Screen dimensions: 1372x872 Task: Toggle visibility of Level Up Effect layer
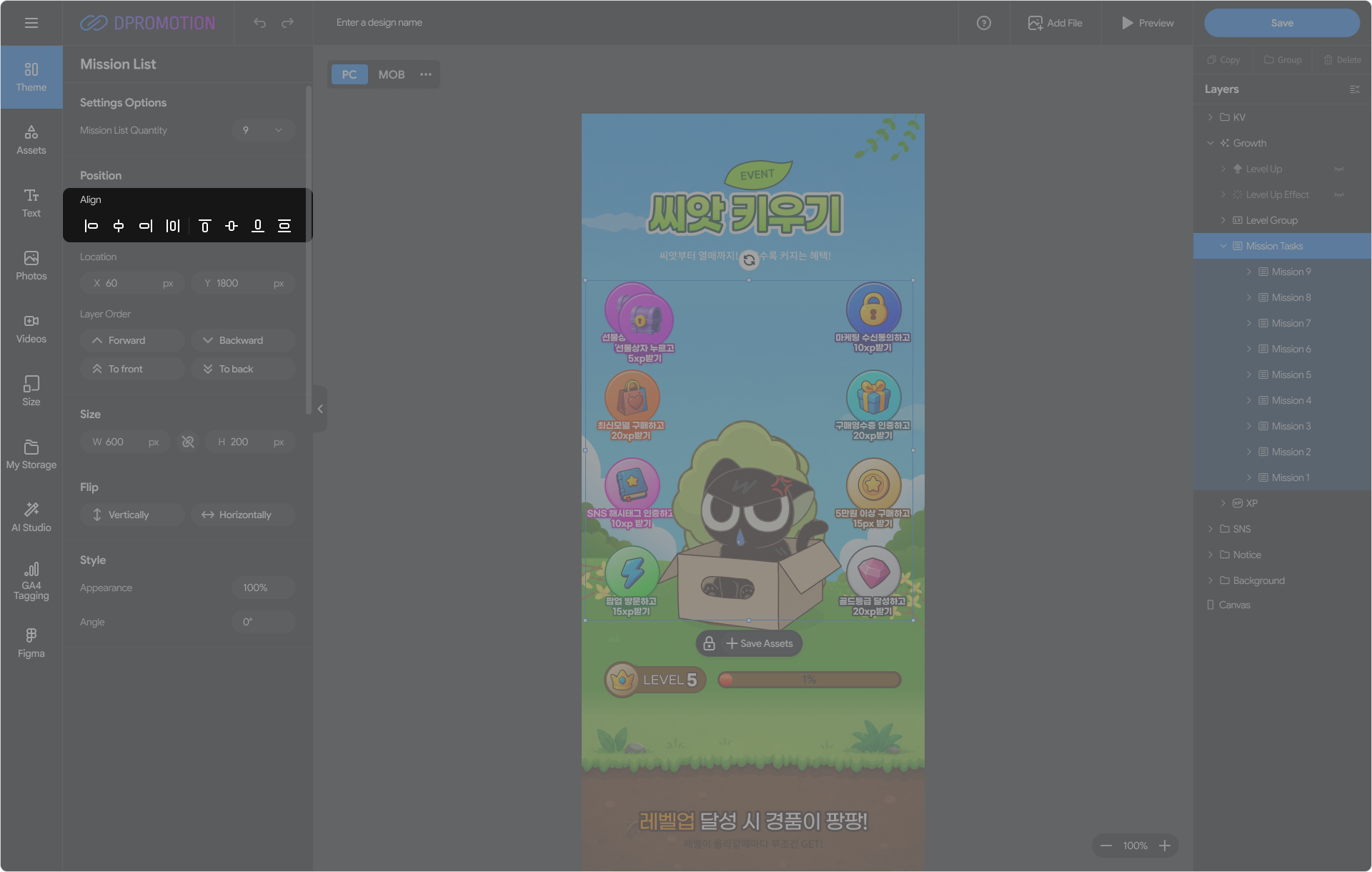[x=1339, y=195]
